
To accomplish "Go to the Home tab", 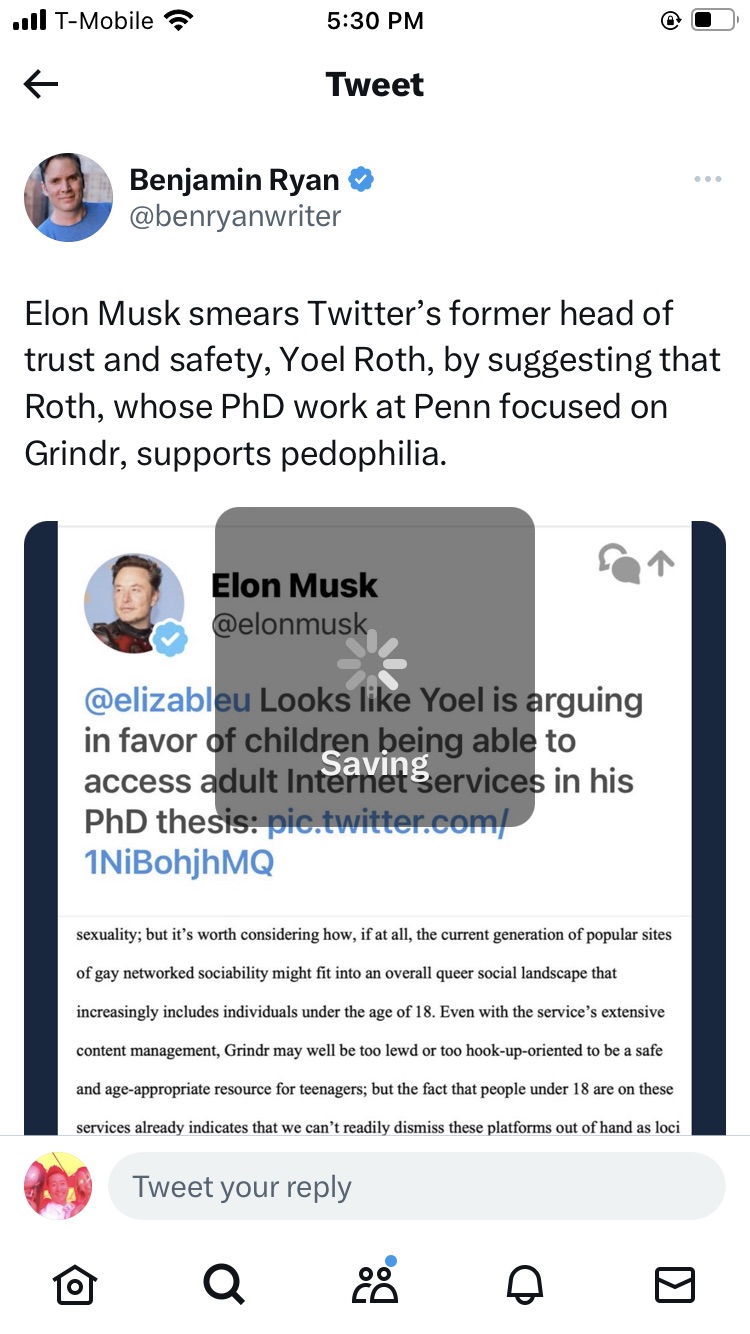I will pos(76,1284).
